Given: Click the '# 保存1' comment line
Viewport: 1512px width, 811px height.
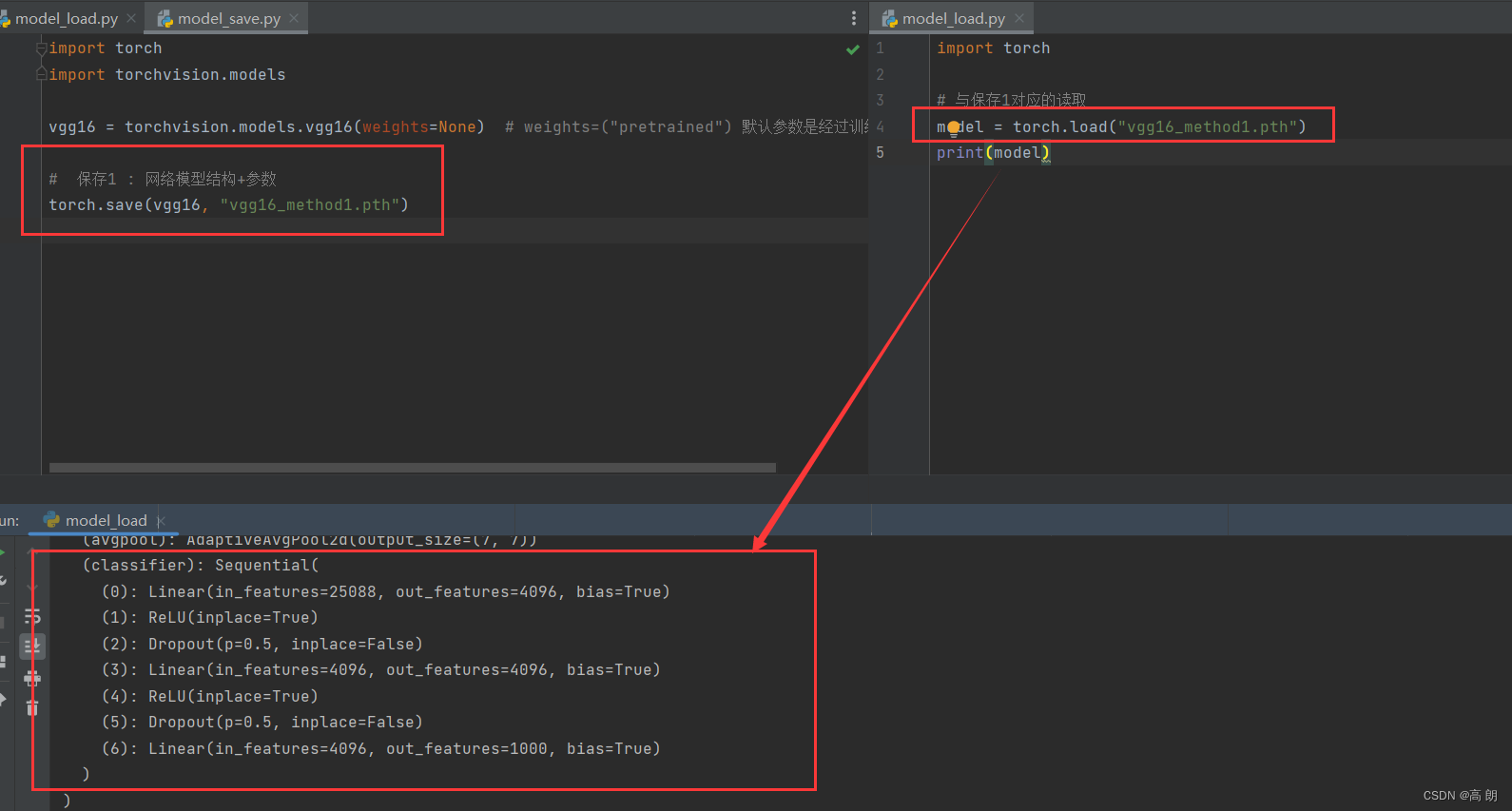Looking at the screenshot, I should pos(163,179).
